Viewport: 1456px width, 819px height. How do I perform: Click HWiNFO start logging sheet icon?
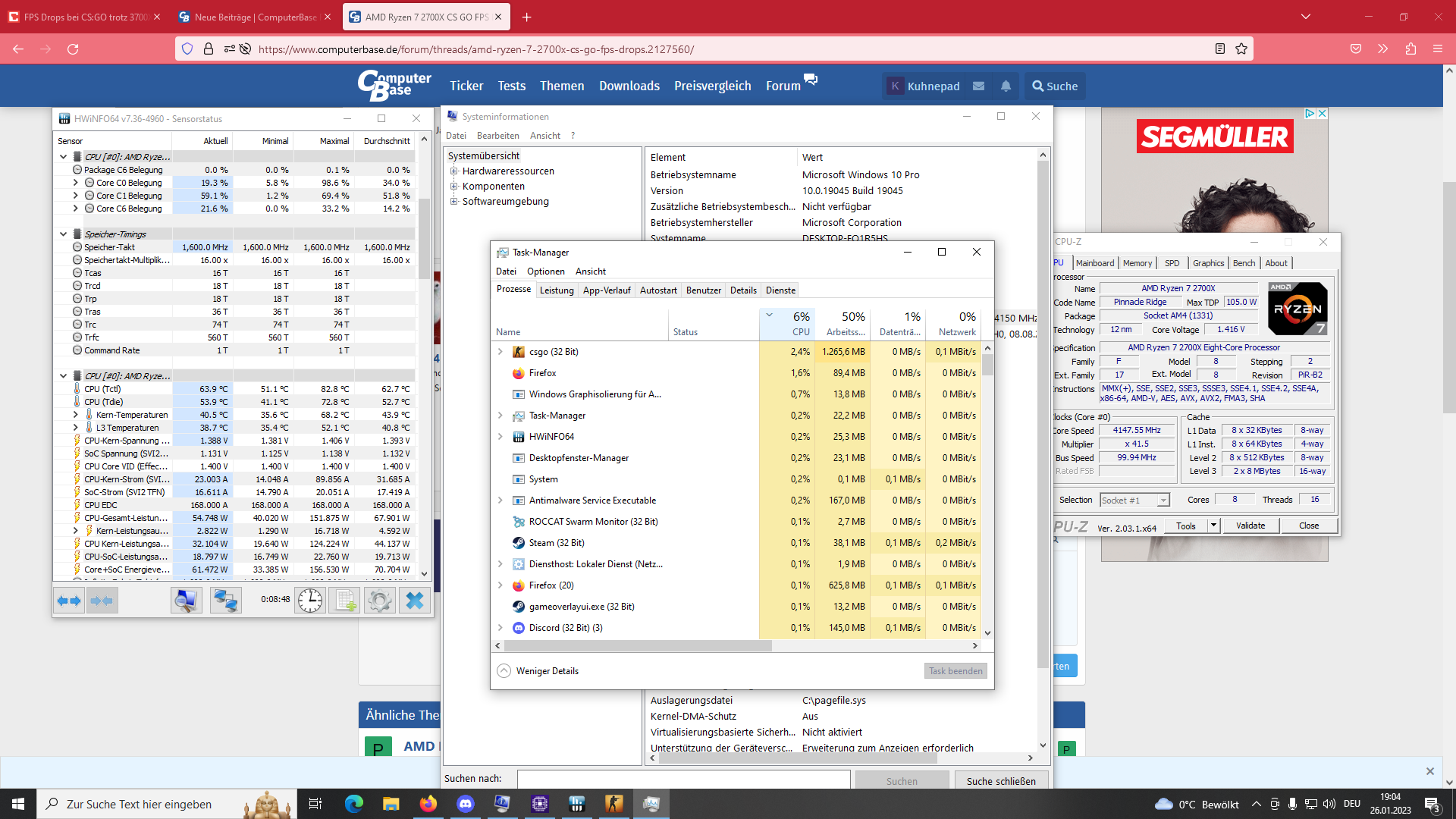(344, 601)
